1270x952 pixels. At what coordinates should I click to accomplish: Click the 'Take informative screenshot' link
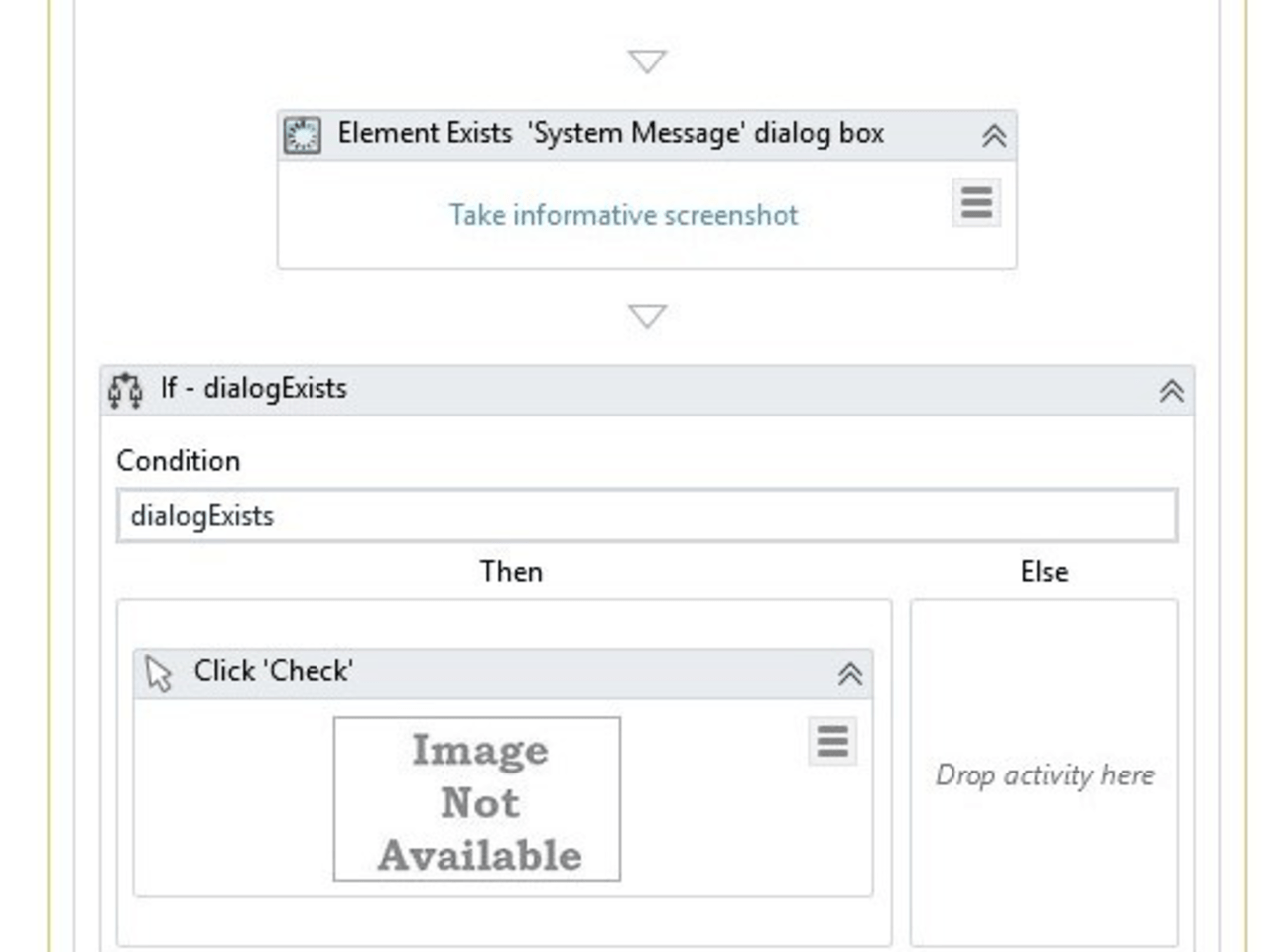coord(623,215)
